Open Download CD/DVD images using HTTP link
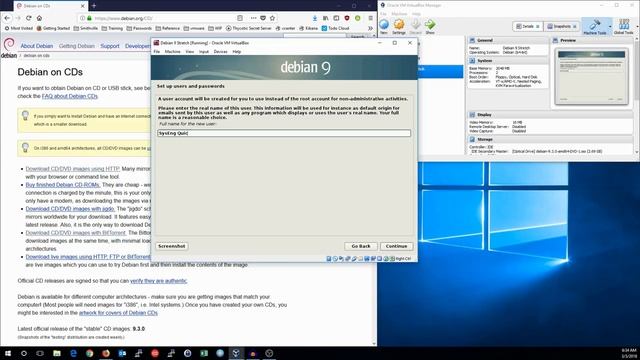Viewport: 640px width, 360px height. pos(73,169)
